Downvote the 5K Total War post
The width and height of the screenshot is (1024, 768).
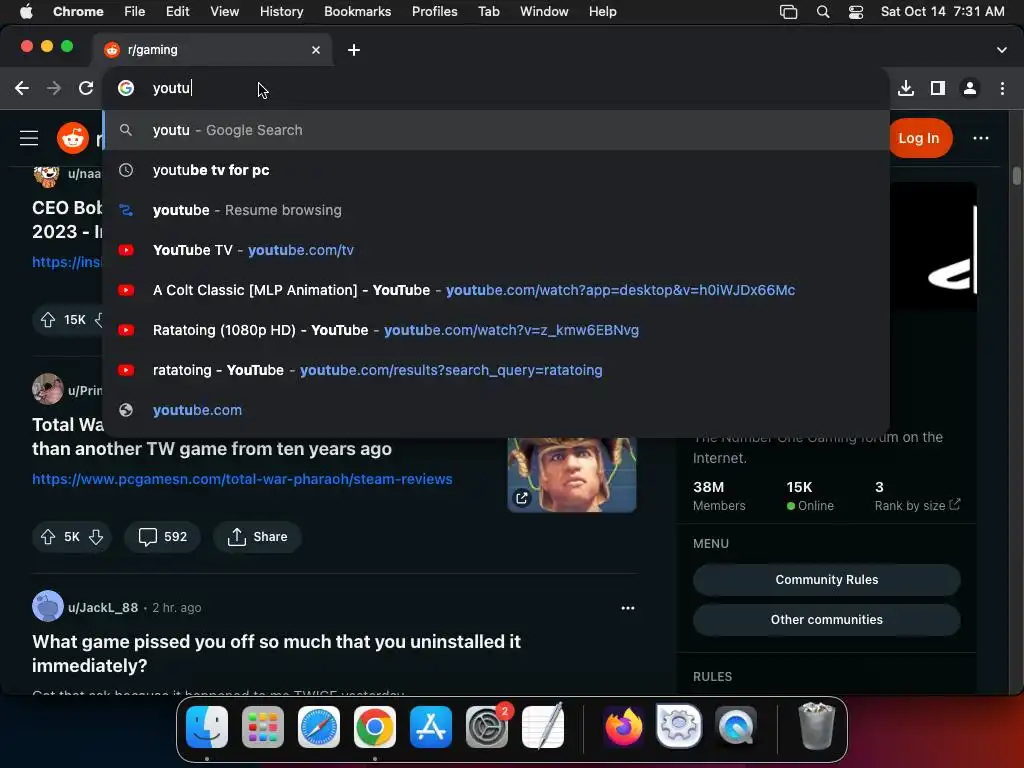coord(96,537)
